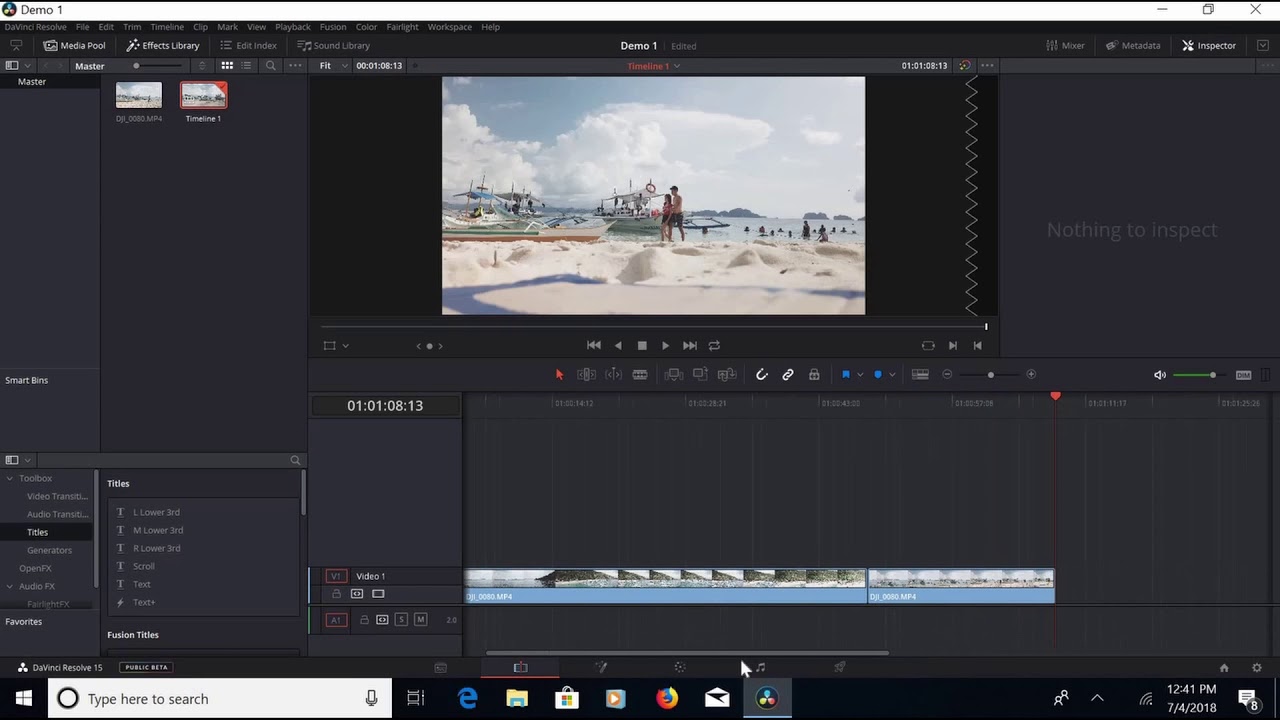Toggle the linked selection chain icon
Image resolution: width=1280 pixels, height=720 pixels.
click(x=788, y=375)
